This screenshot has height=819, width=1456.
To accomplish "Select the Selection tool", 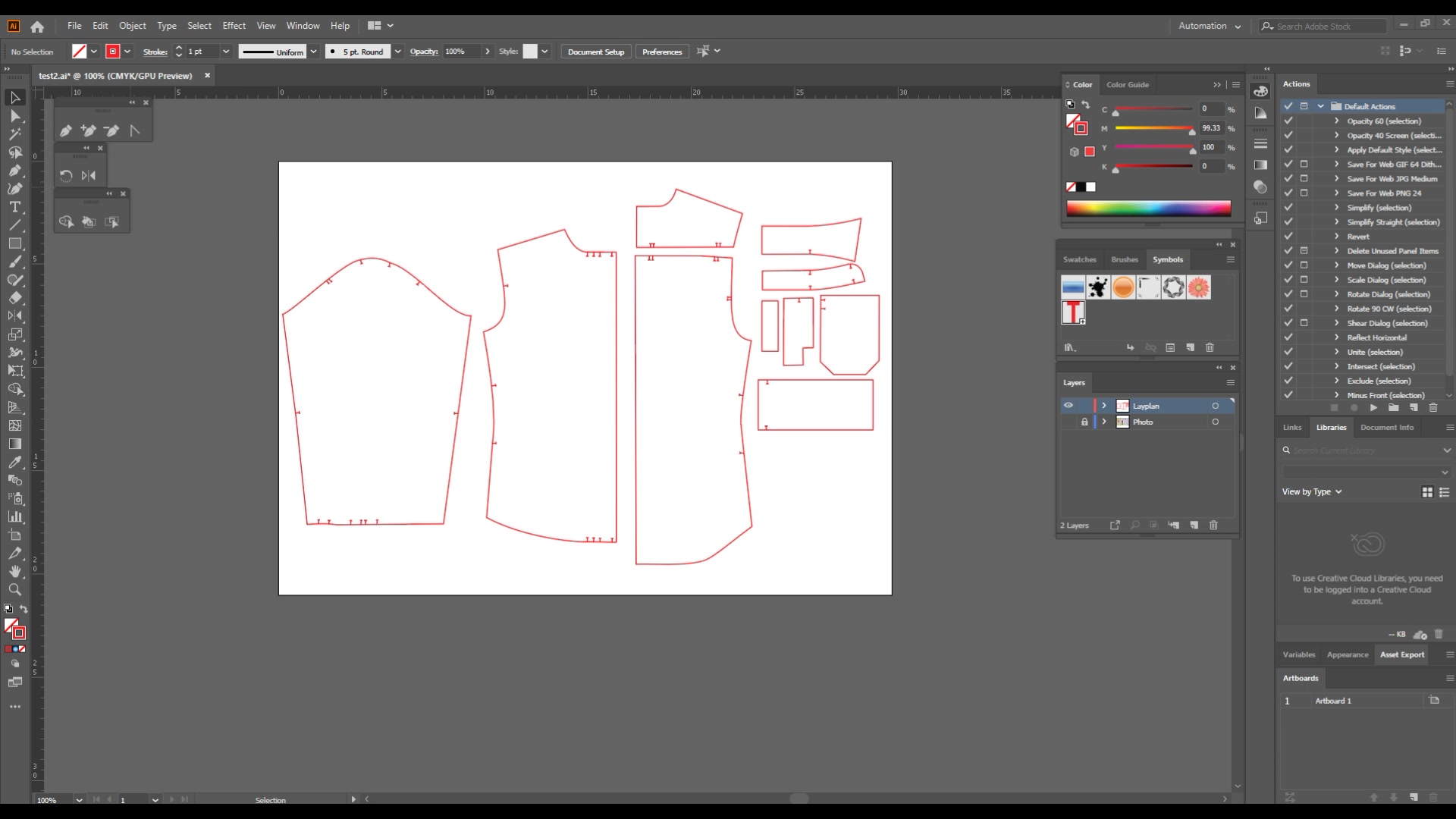I will coord(14,97).
